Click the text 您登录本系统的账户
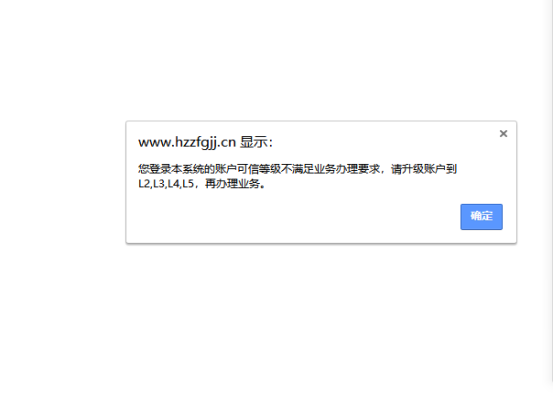Image resolution: width=554 pixels, height=400 pixels. 187,169
